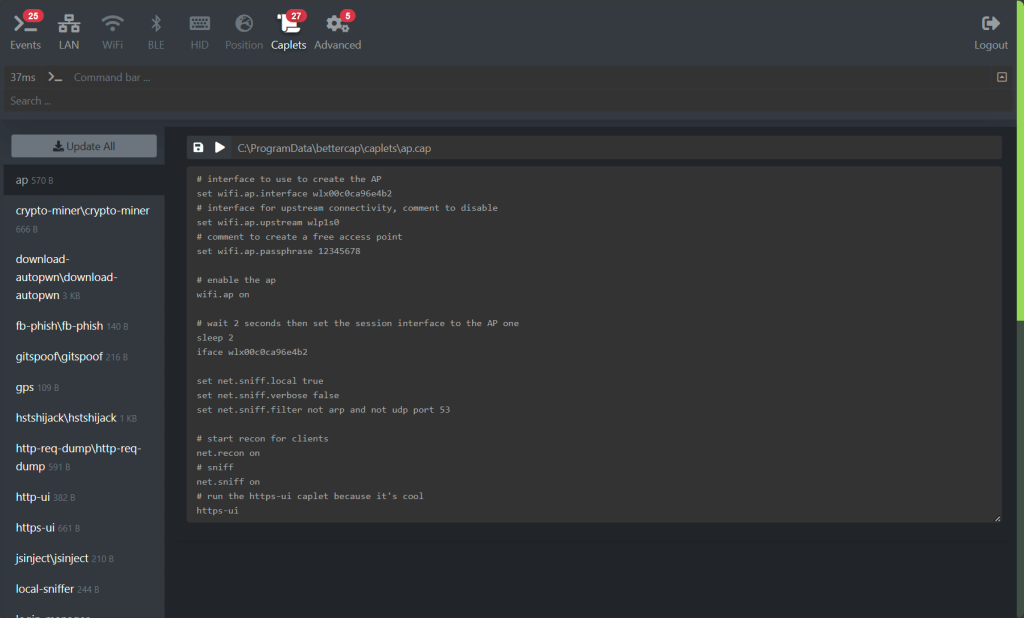Select the https-ui caplet
Viewport: 1024px width, 618px height.
pyautogui.click(x=36, y=527)
